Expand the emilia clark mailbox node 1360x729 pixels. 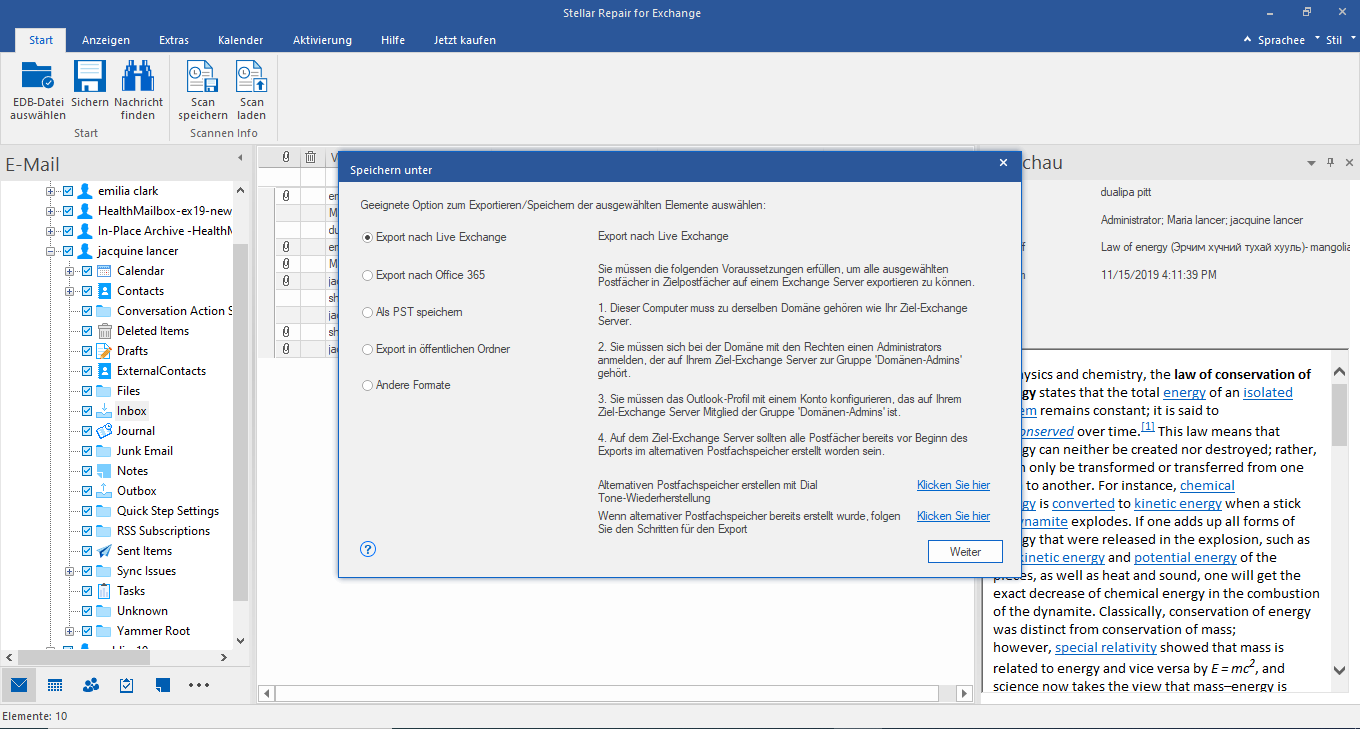(50, 191)
